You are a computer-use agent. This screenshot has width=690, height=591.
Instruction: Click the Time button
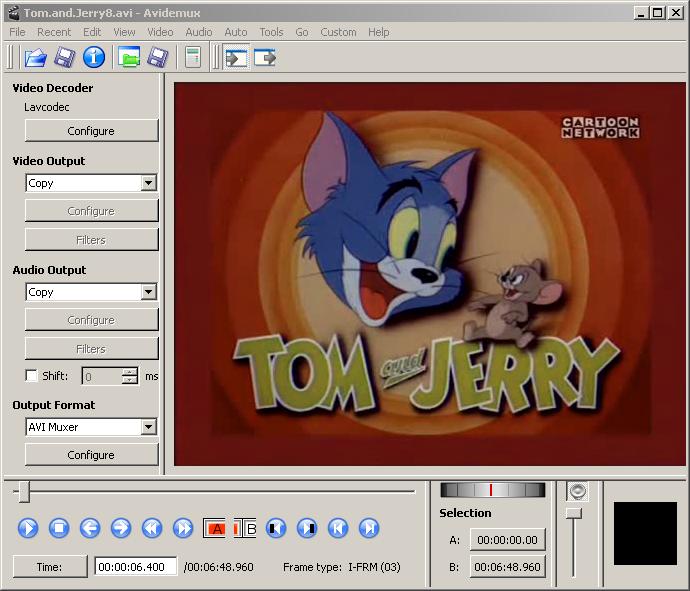point(50,566)
